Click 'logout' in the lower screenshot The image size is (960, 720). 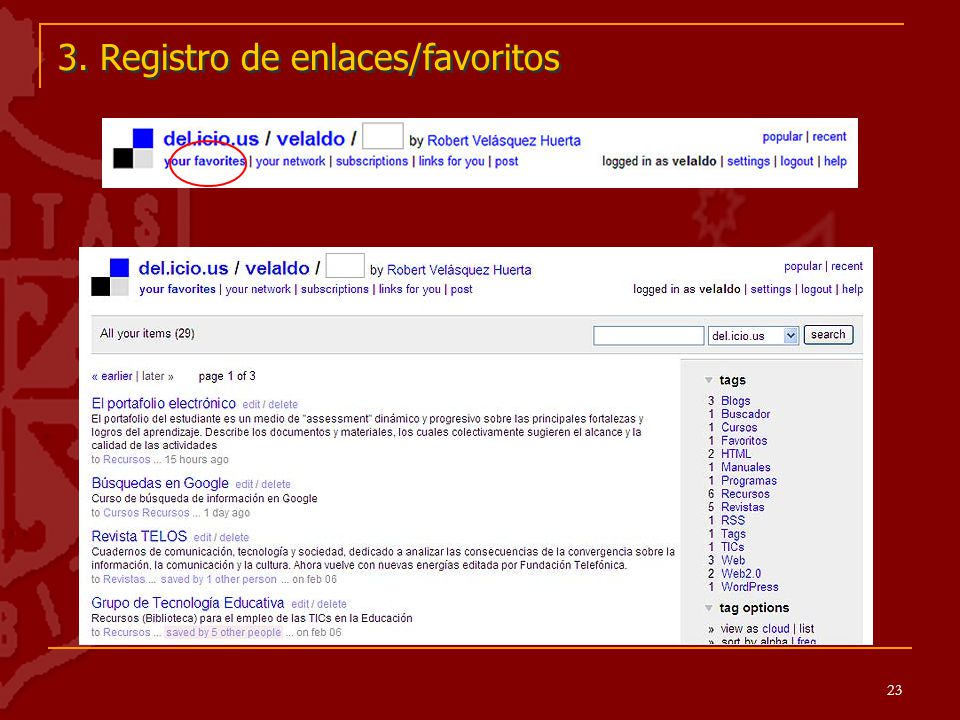pos(816,289)
